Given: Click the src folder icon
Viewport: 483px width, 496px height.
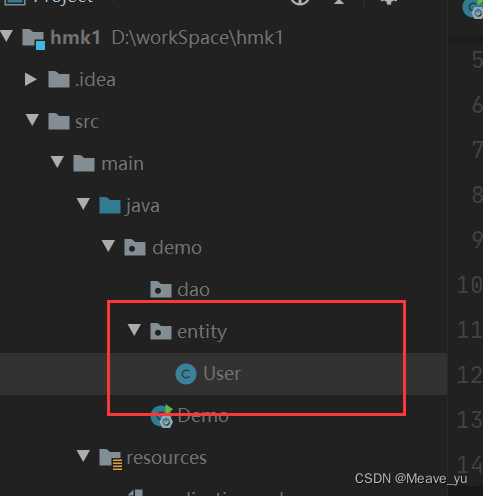Looking at the screenshot, I should click(x=59, y=121).
